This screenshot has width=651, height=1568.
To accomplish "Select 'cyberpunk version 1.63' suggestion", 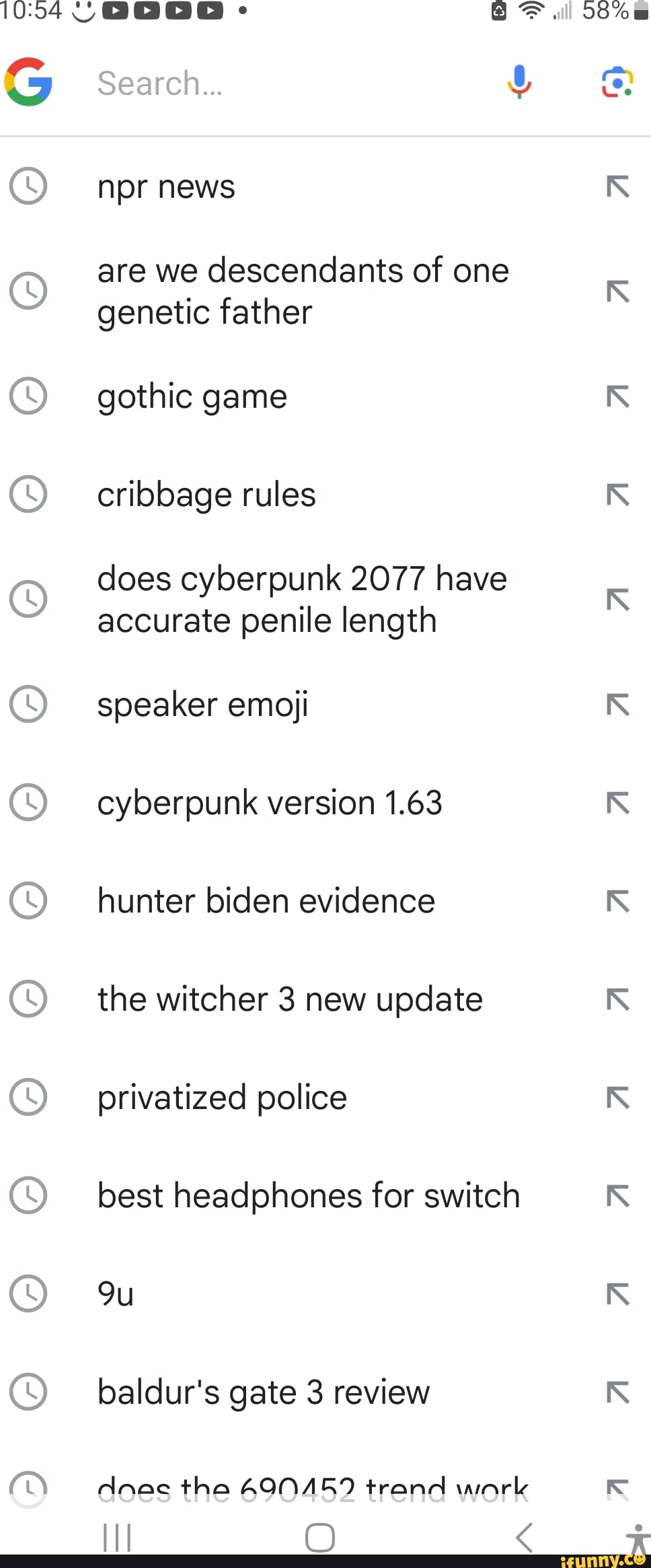I will coord(270,803).
